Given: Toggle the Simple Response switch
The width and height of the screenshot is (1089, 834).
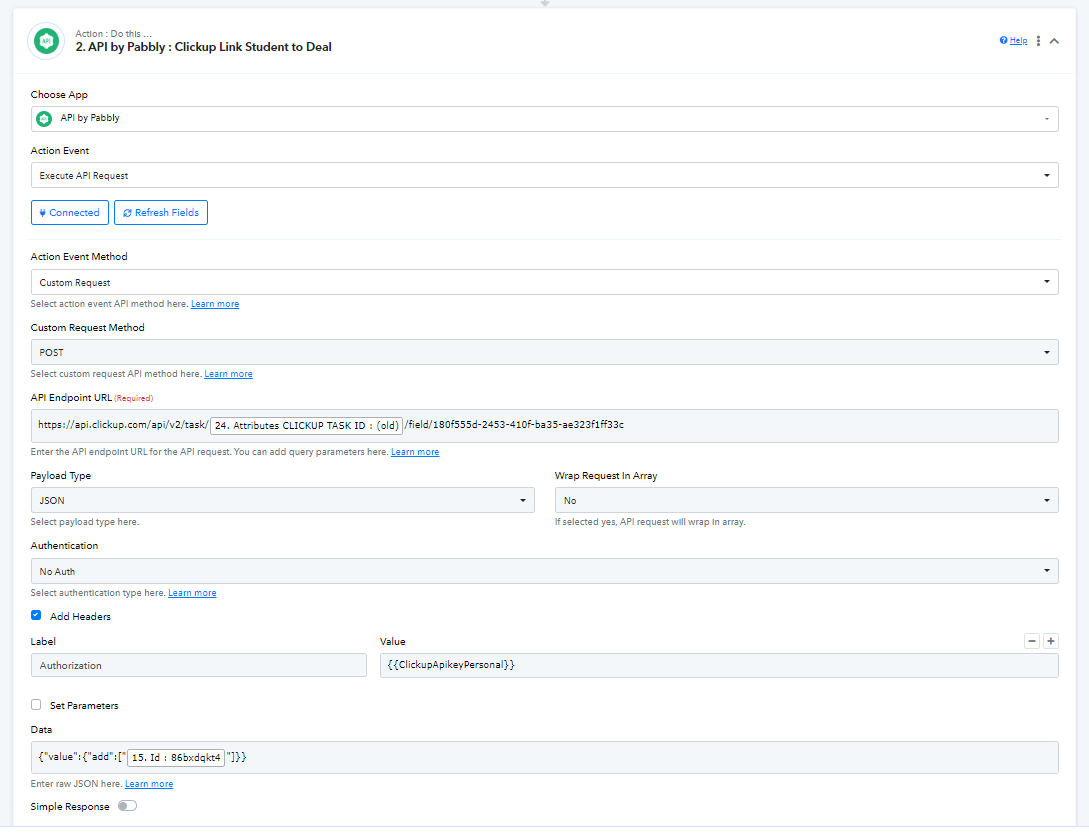Looking at the screenshot, I should click(127, 806).
